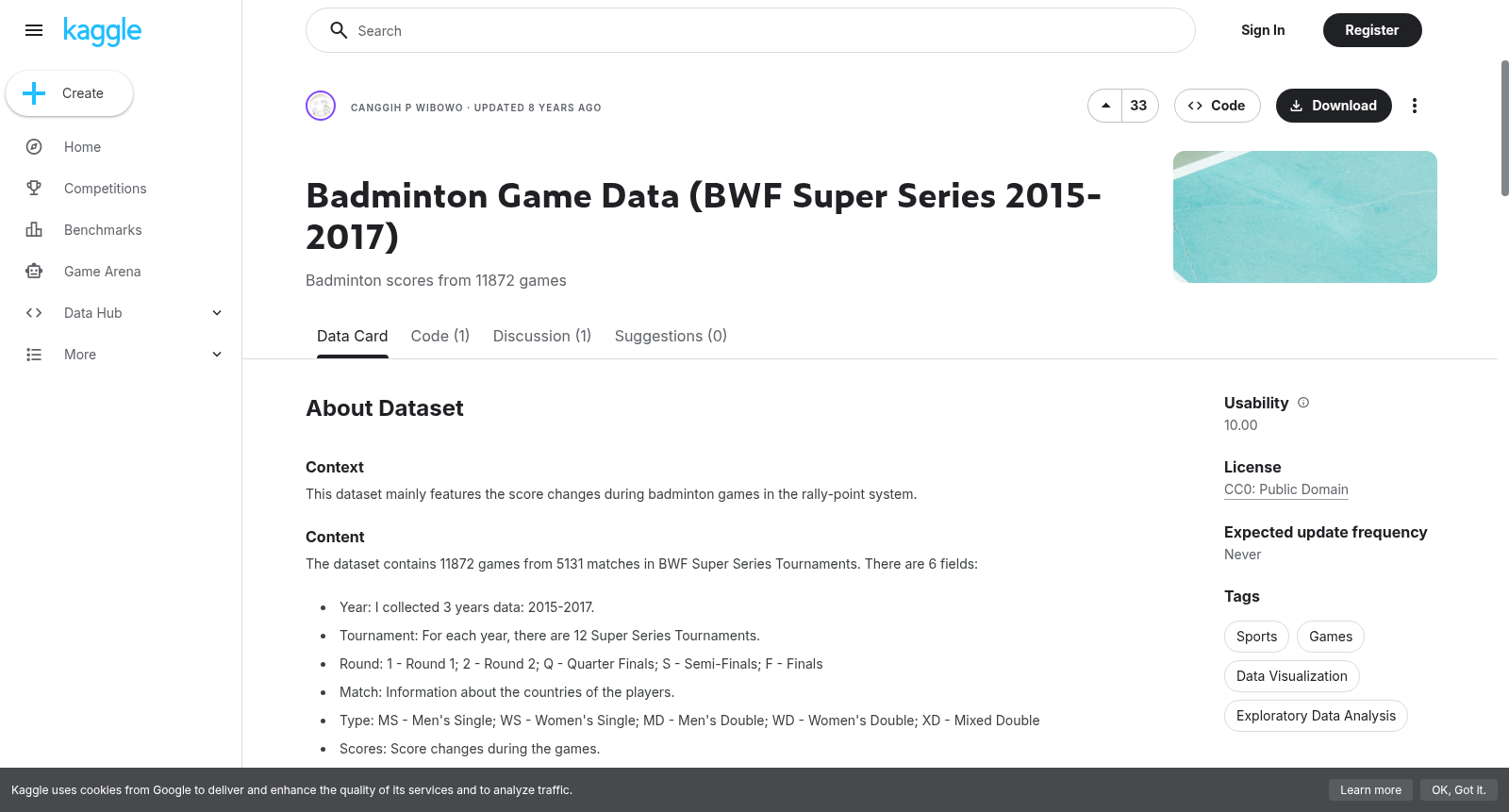Switch to the Code (1) tab
Screen dimensions: 1509x812
439,337
